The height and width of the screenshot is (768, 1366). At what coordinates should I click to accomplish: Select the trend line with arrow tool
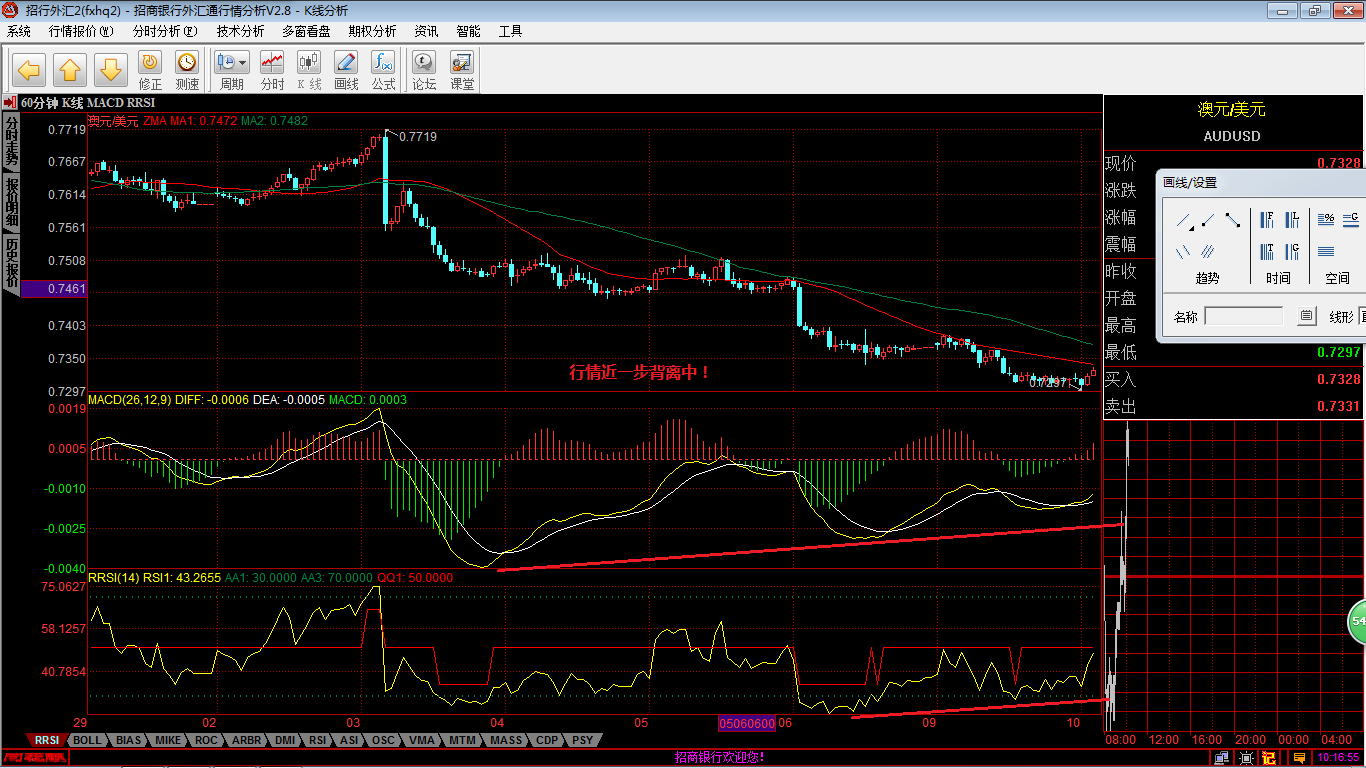pyautogui.click(x=1185, y=221)
